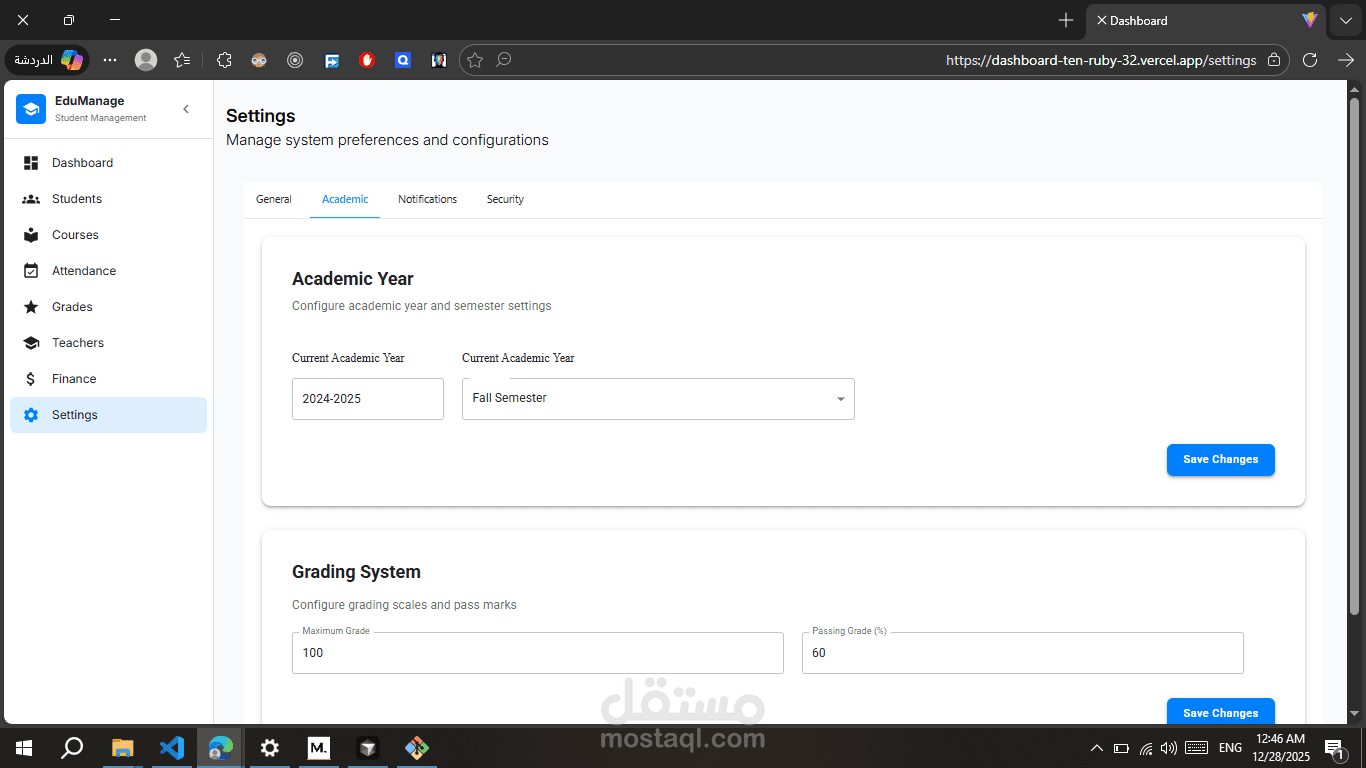The image size is (1366, 768).
Task: Click the Finance dollar icon
Action: tap(31, 379)
